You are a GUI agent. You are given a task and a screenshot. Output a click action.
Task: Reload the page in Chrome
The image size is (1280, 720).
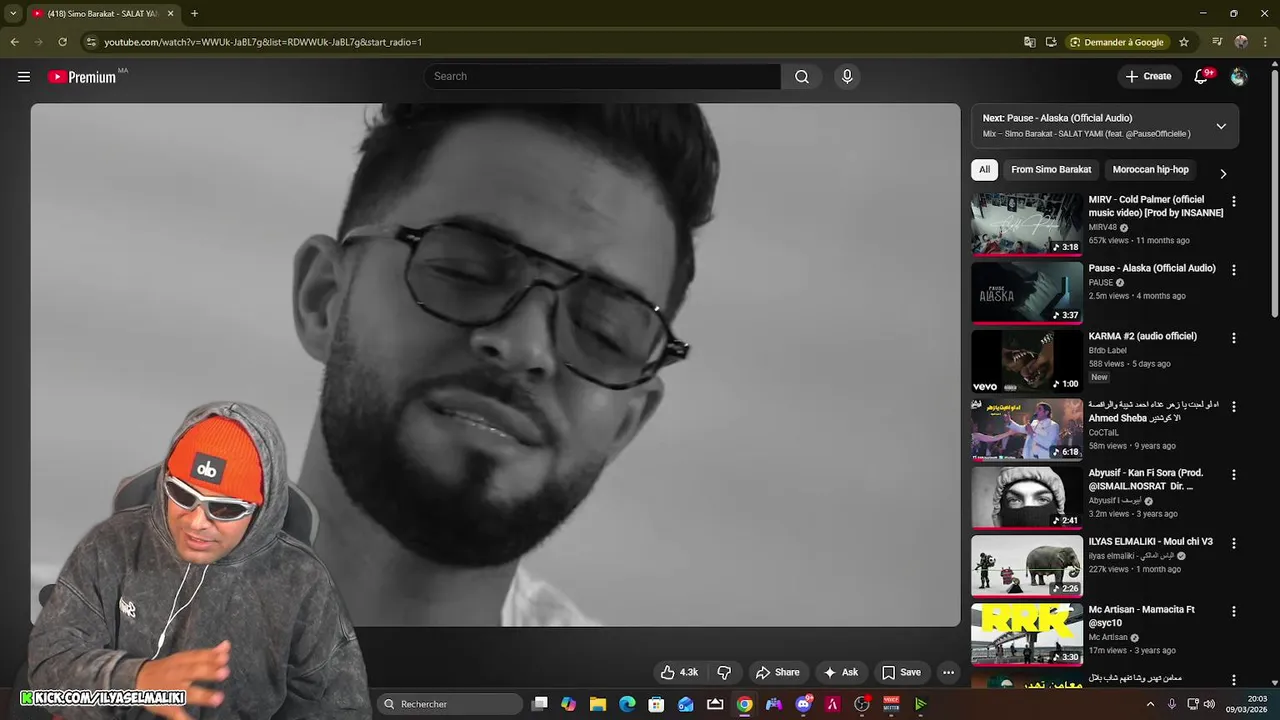[62, 42]
